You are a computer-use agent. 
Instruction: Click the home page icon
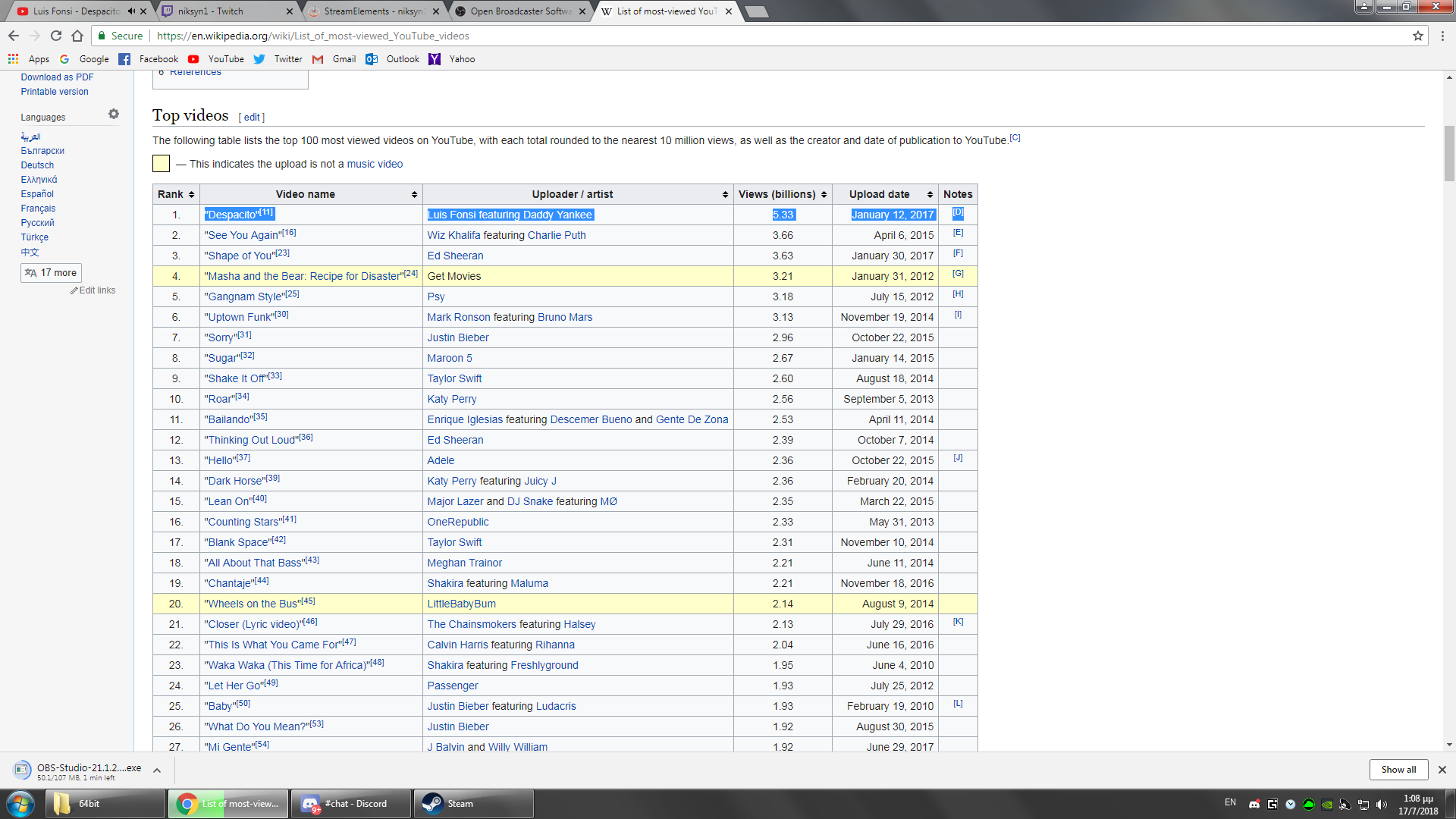[x=77, y=36]
